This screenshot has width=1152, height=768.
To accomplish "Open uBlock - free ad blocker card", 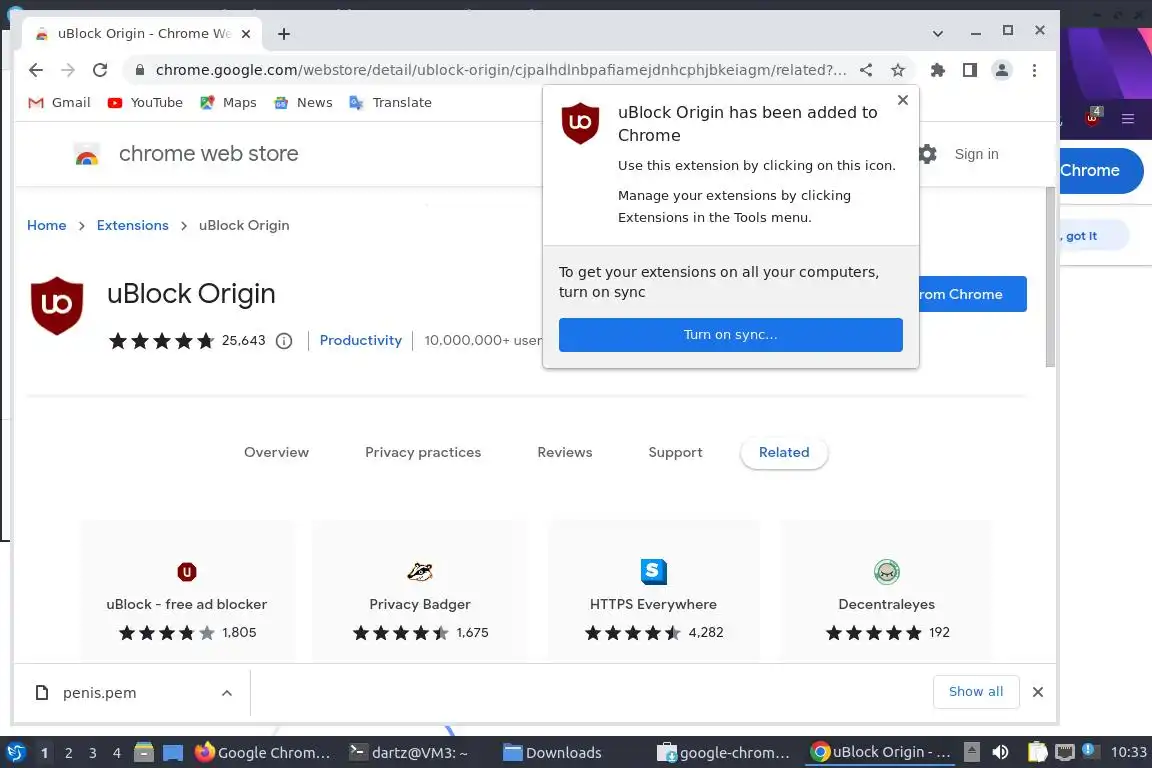I will click(187, 592).
